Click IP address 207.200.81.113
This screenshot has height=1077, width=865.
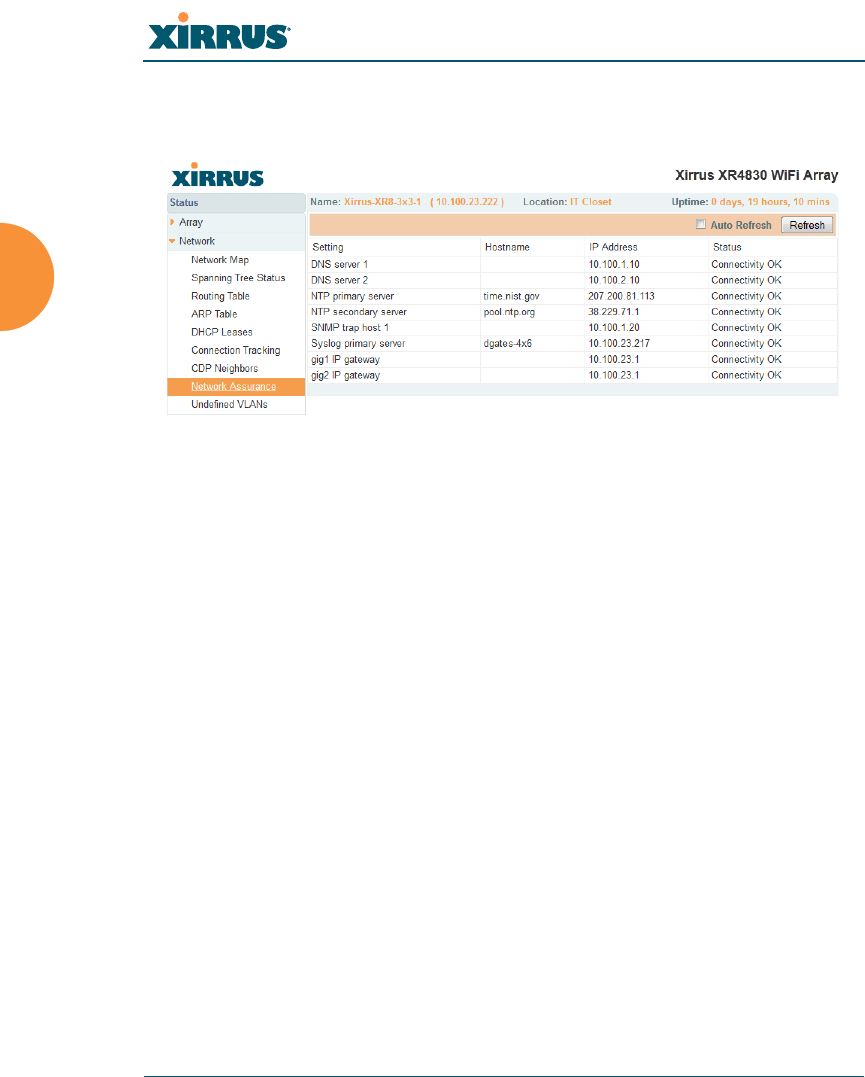[x=621, y=296]
